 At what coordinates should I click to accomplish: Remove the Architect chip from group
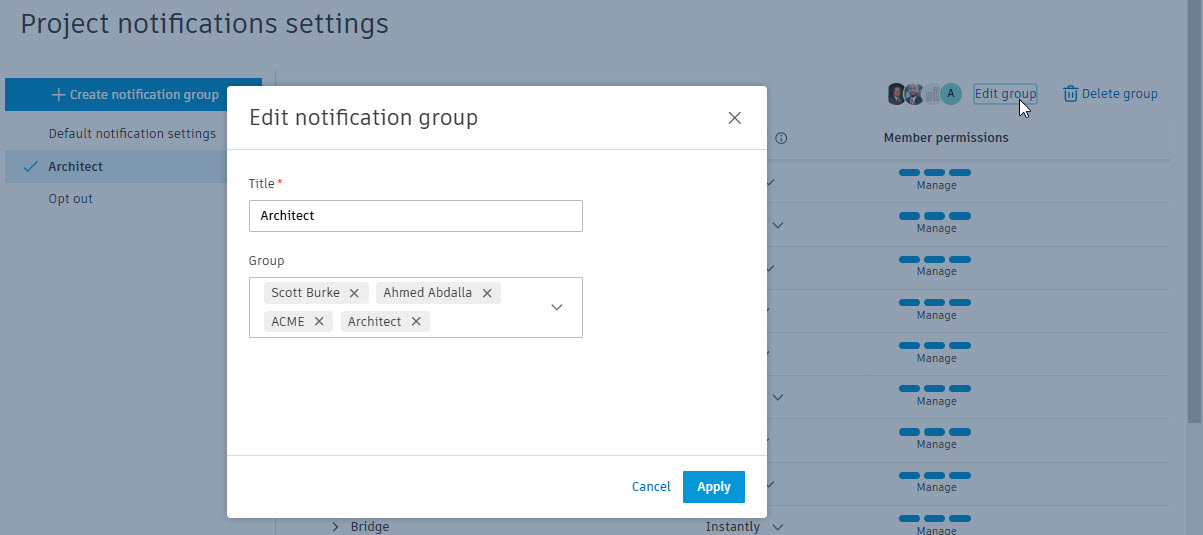click(x=416, y=321)
